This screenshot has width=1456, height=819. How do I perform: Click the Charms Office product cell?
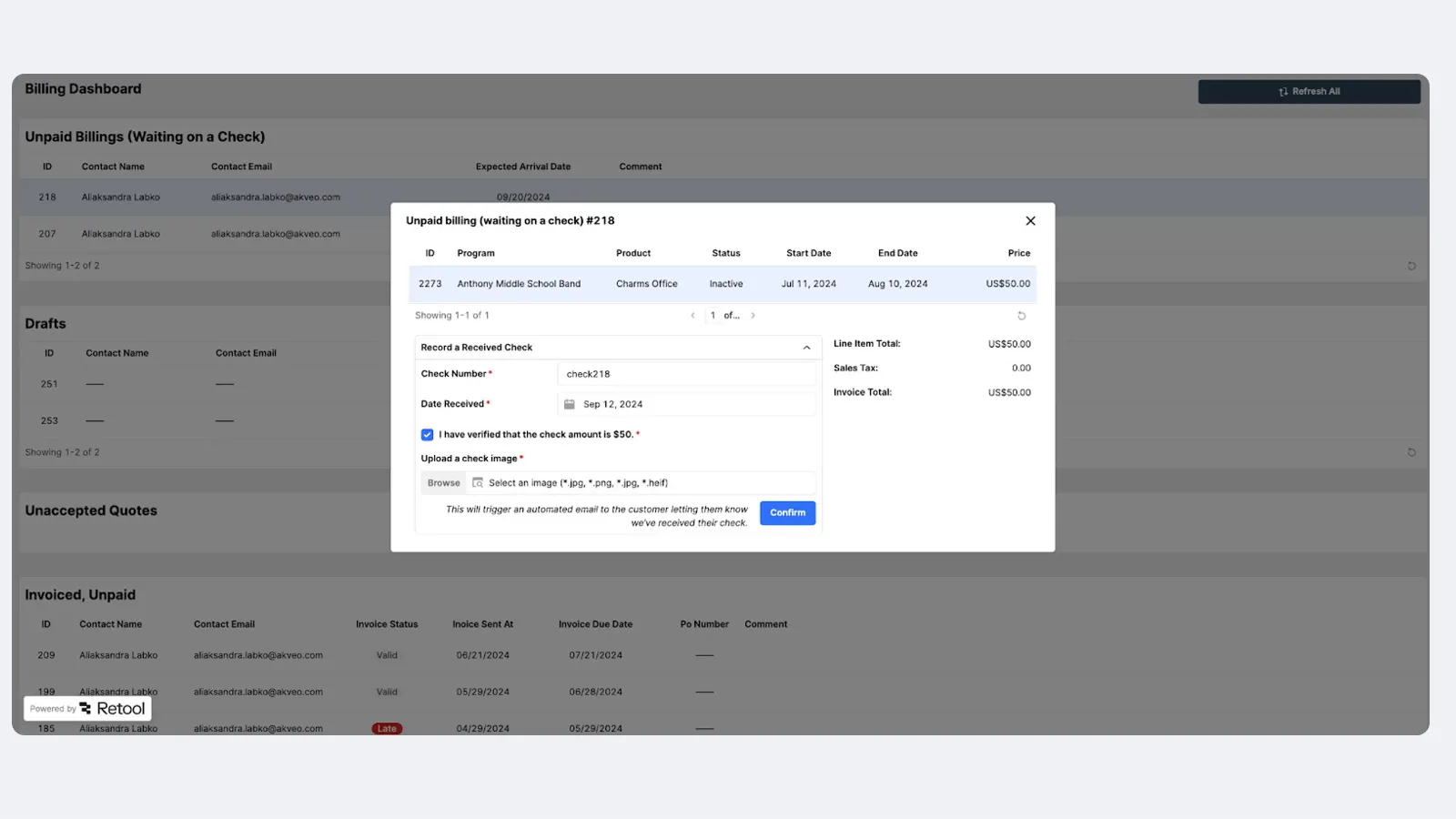[x=647, y=284]
